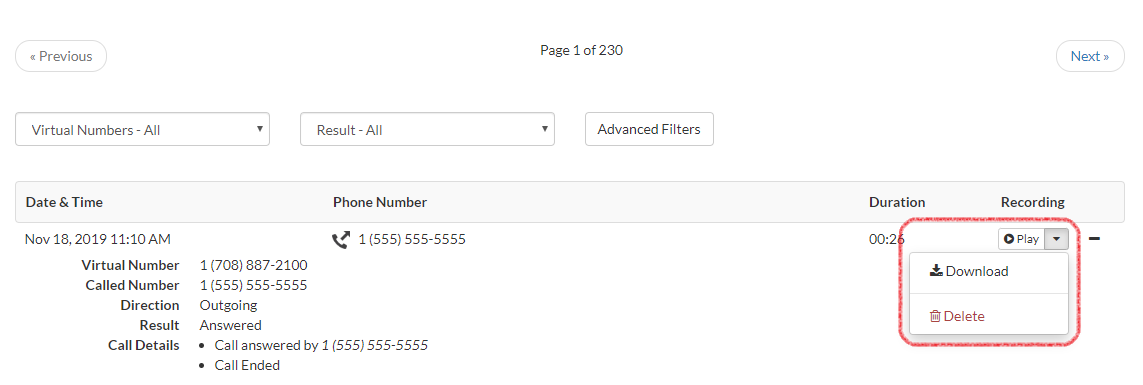Click the Recording column header

point(1032,202)
